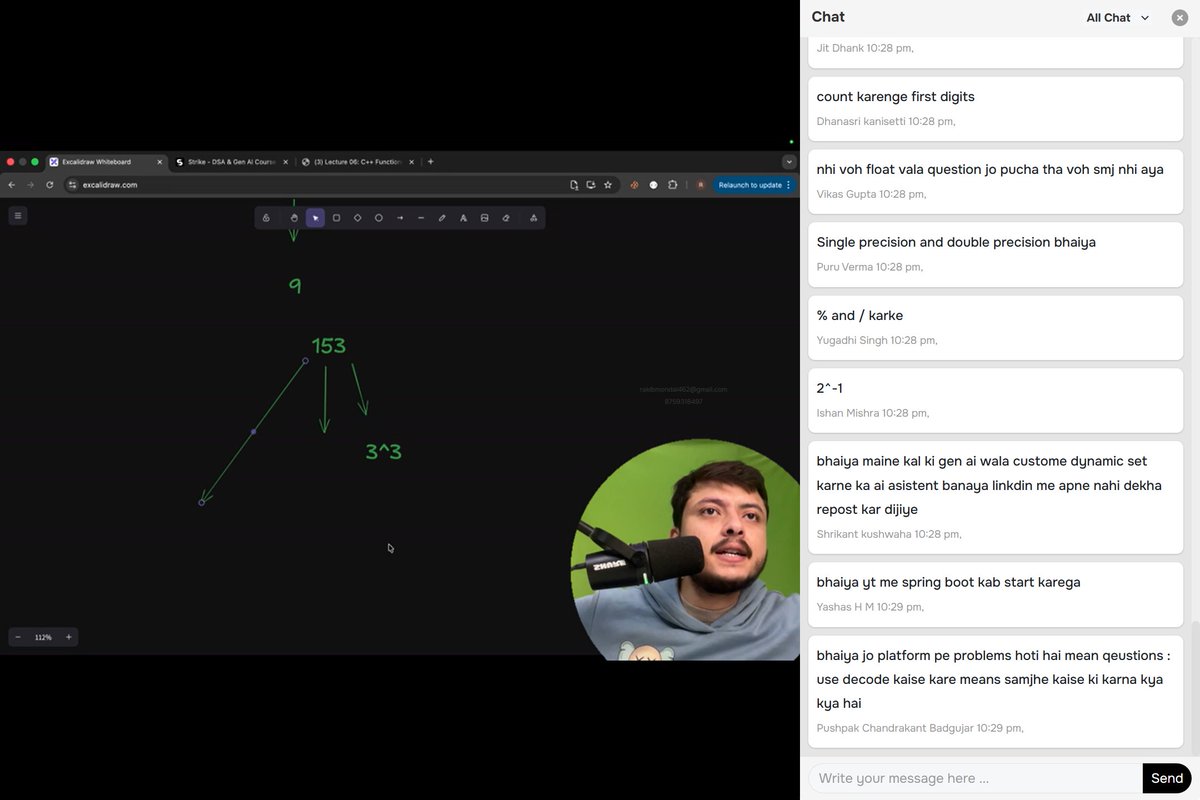The image size is (1200, 800).
Task: Reset zoom at 112% label
Action: pyautogui.click(x=43, y=637)
